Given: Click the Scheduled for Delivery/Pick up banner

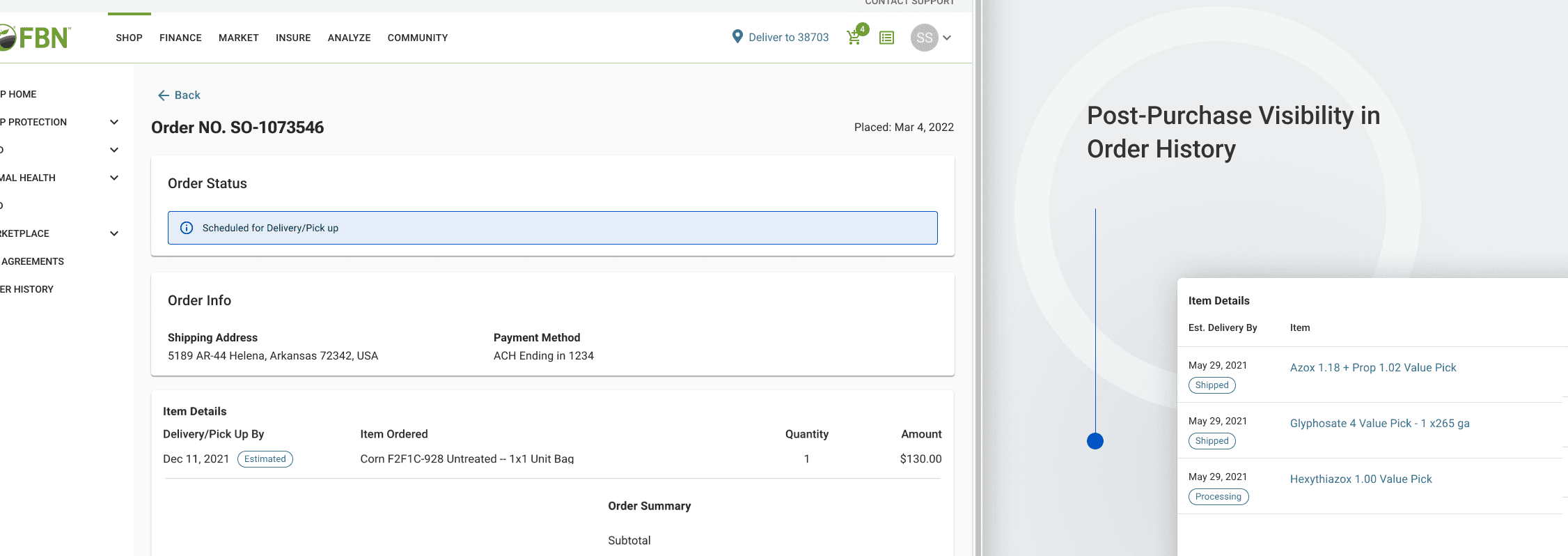Looking at the screenshot, I should pyautogui.click(x=553, y=228).
